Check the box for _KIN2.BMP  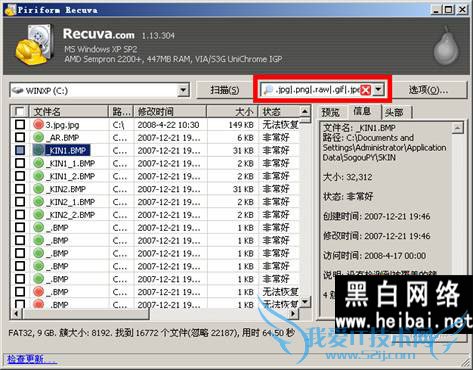pyautogui.click(x=20, y=189)
